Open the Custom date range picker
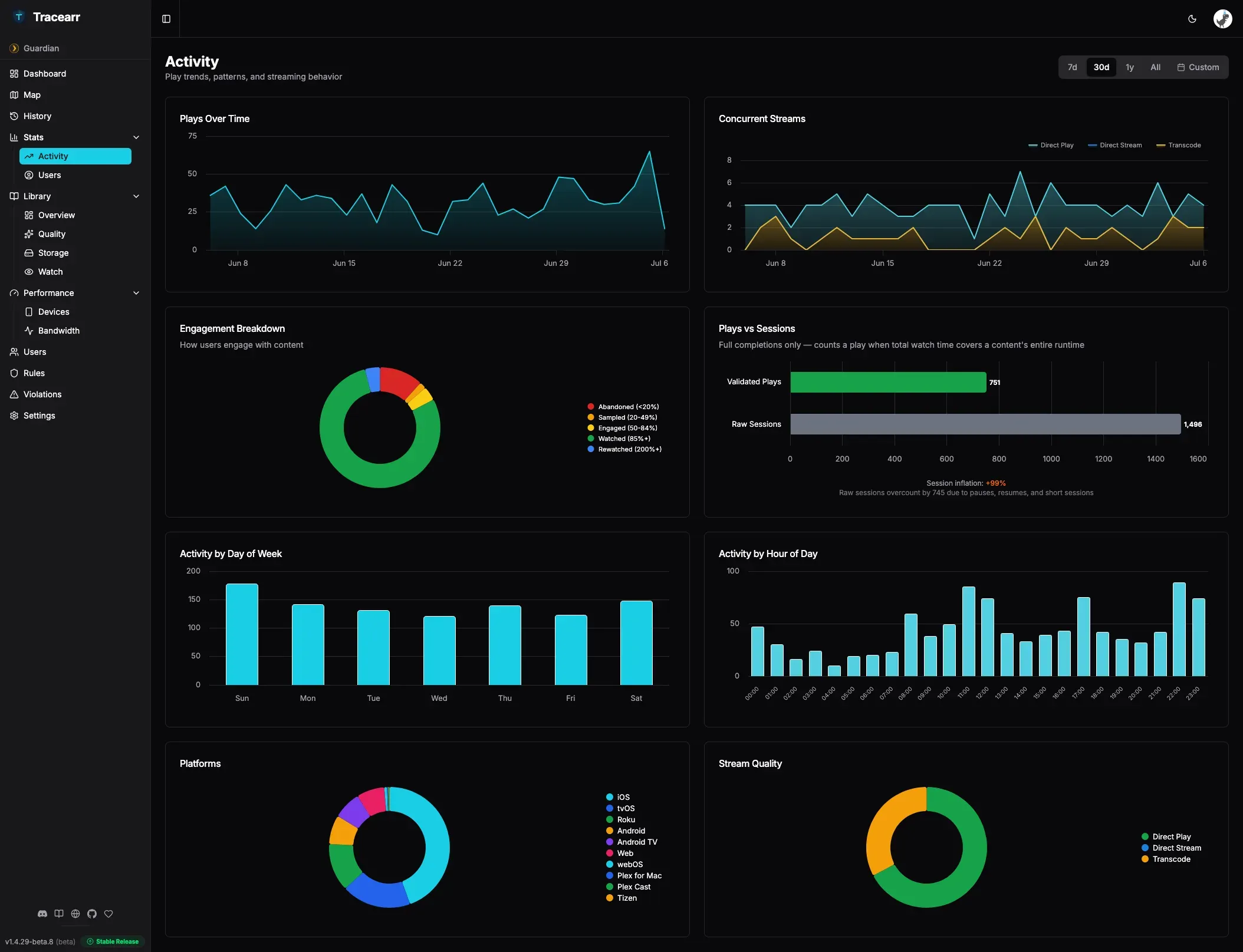This screenshot has height=952, width=1243. tap(1198, 67)
